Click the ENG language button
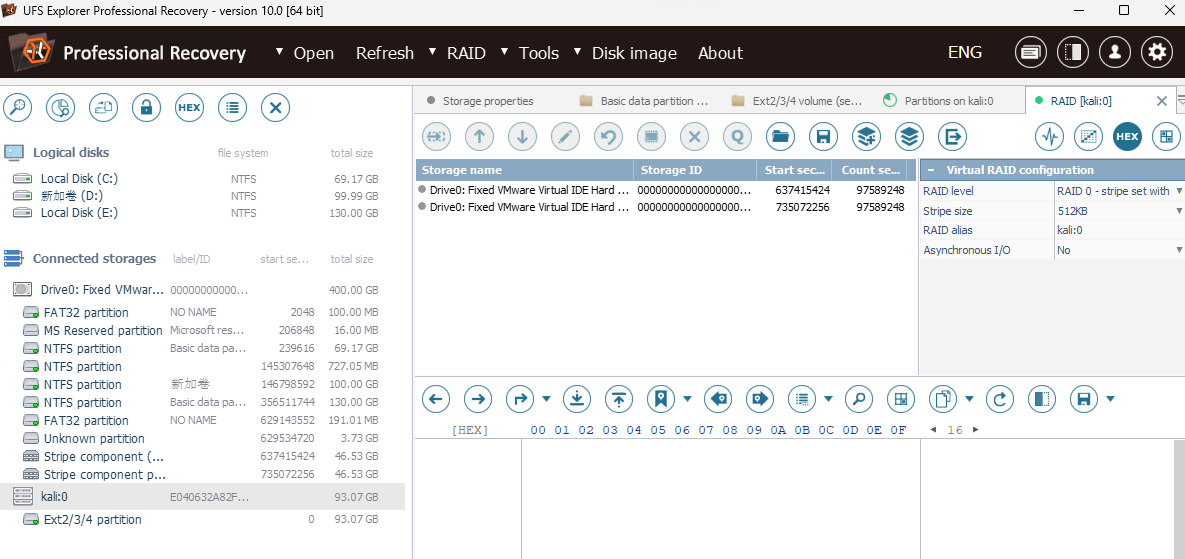1185x559 pixels. pyautogui.click(x=965, y=52)
